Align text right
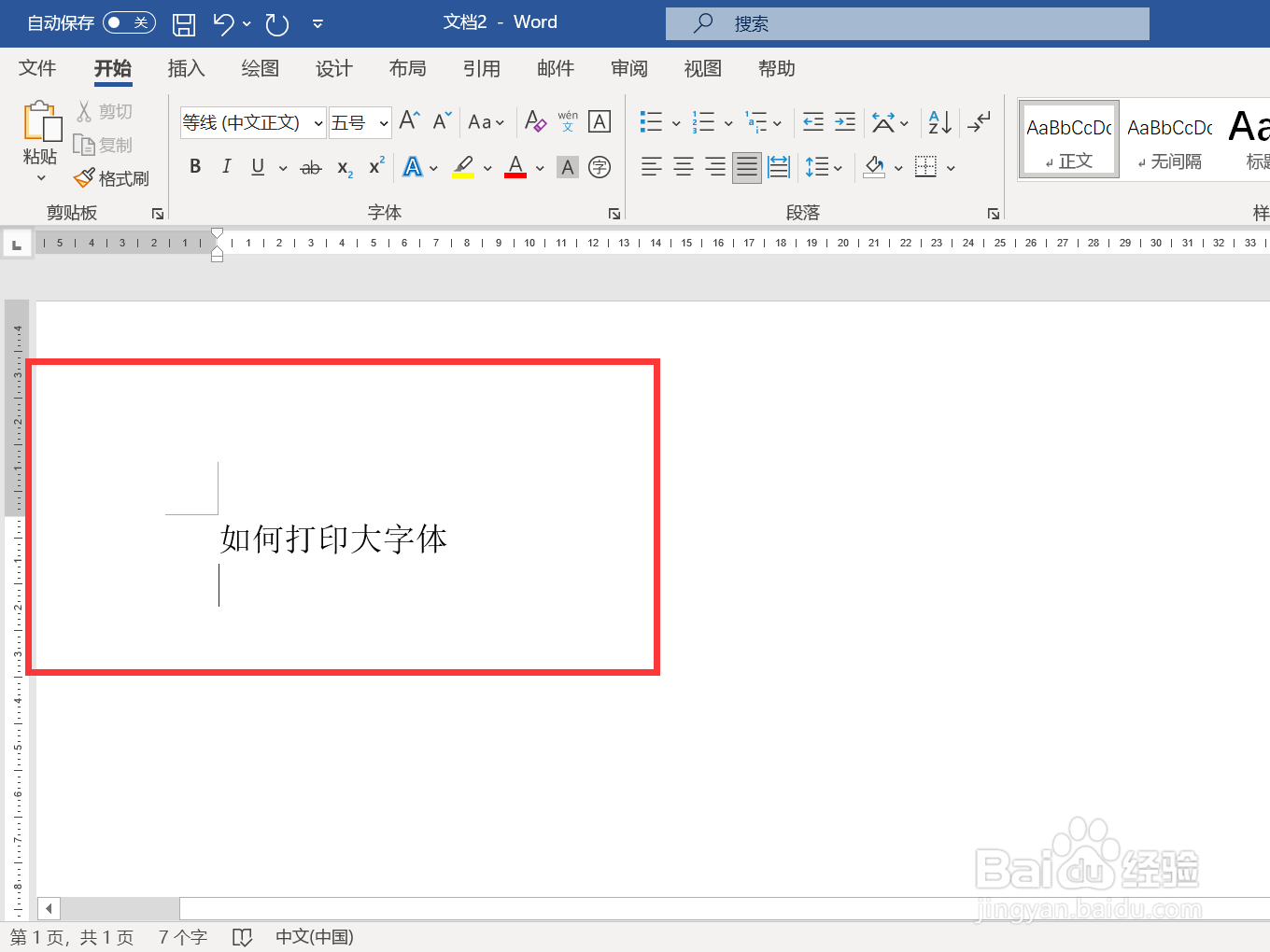The image size is (1270, 952). pyautogui.click(x=715, y=167)
